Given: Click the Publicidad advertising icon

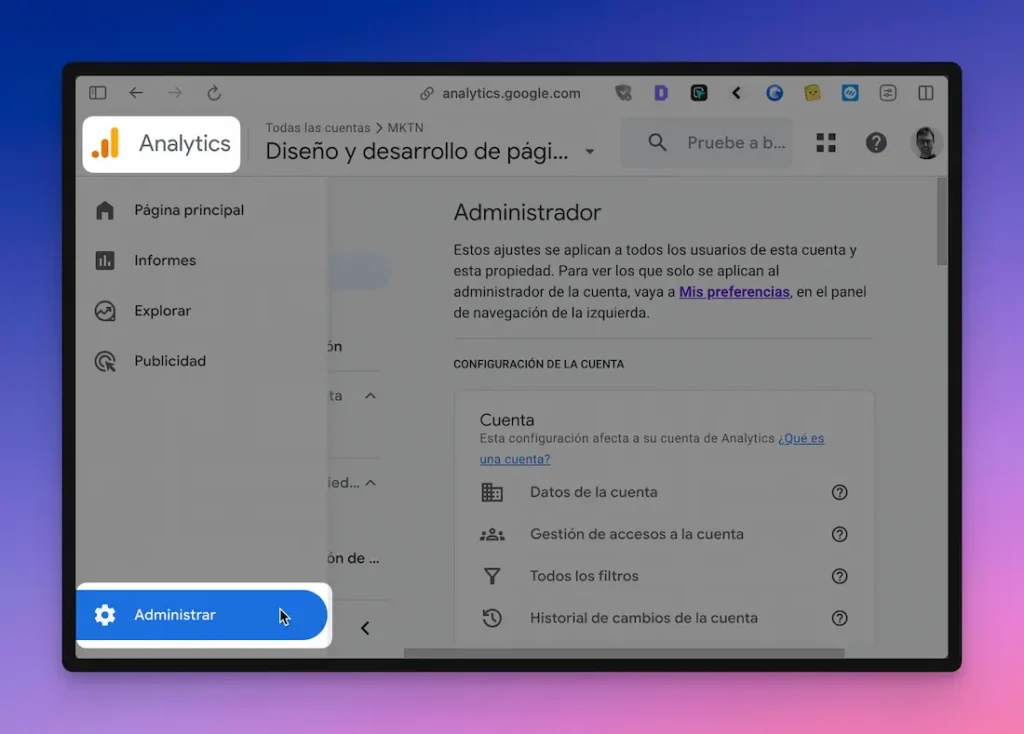Looking at the screenshot, I should point(106,361).
